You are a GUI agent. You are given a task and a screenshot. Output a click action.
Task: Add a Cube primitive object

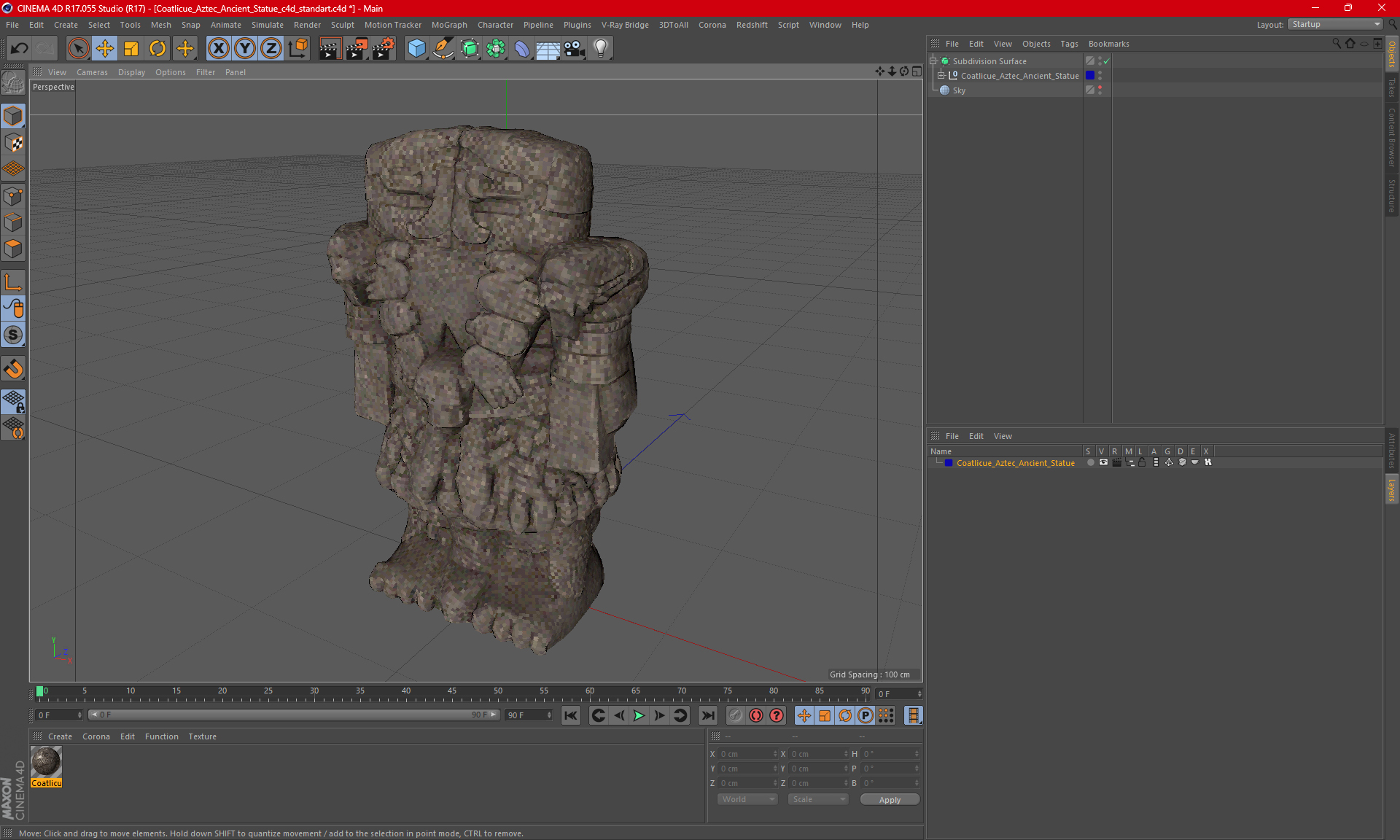[416, 49]
